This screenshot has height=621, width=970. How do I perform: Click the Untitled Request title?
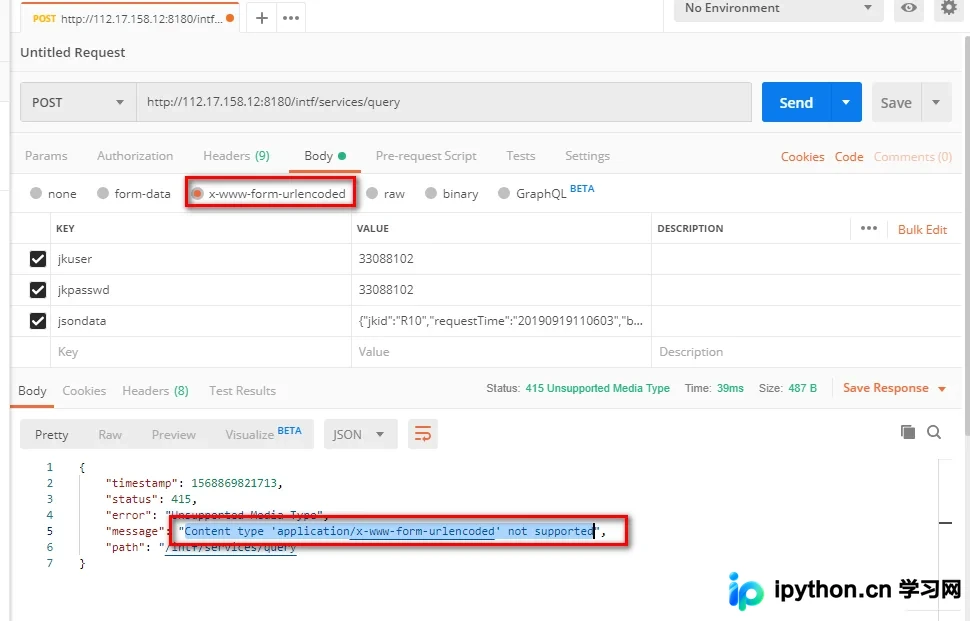pos(72,53)
